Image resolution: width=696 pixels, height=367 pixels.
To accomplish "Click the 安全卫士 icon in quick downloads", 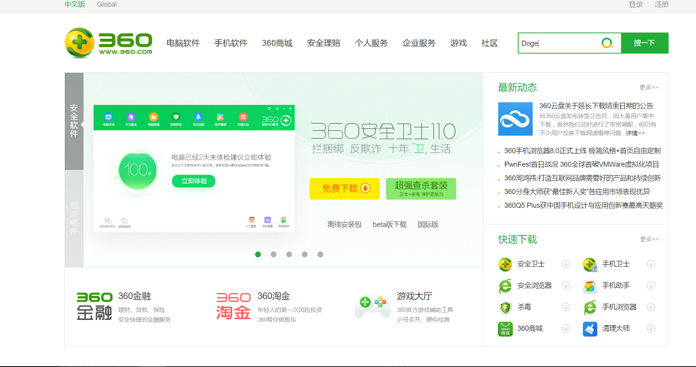I will tap(505, 264).
